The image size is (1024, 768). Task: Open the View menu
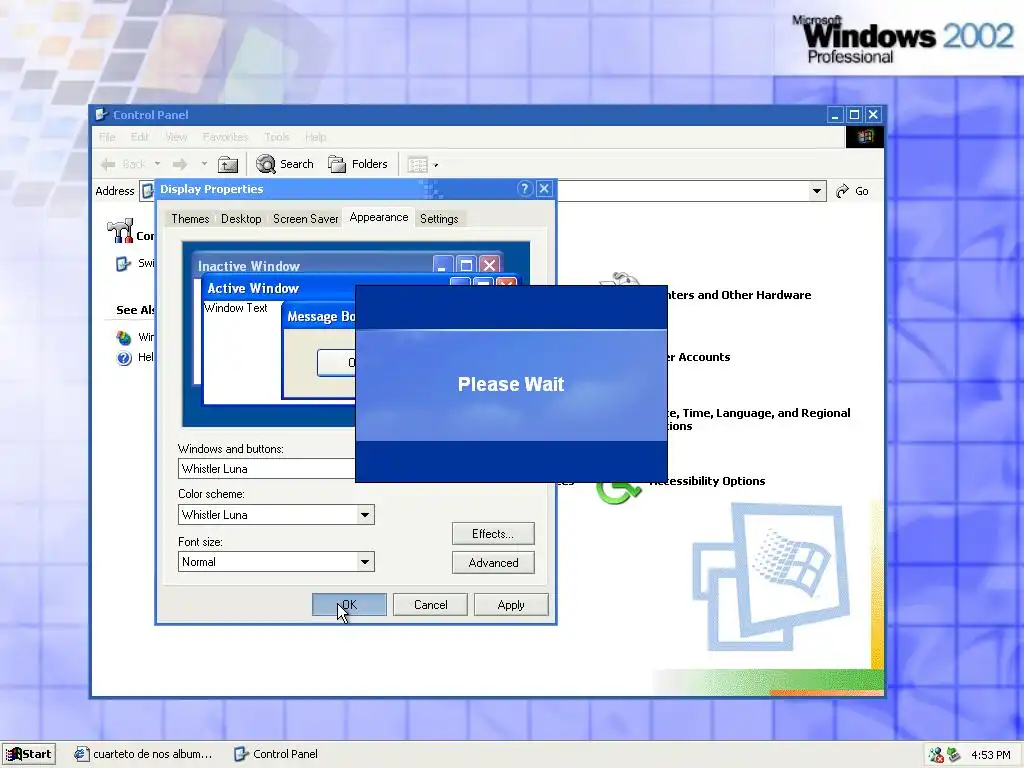[x=176, y=137]
